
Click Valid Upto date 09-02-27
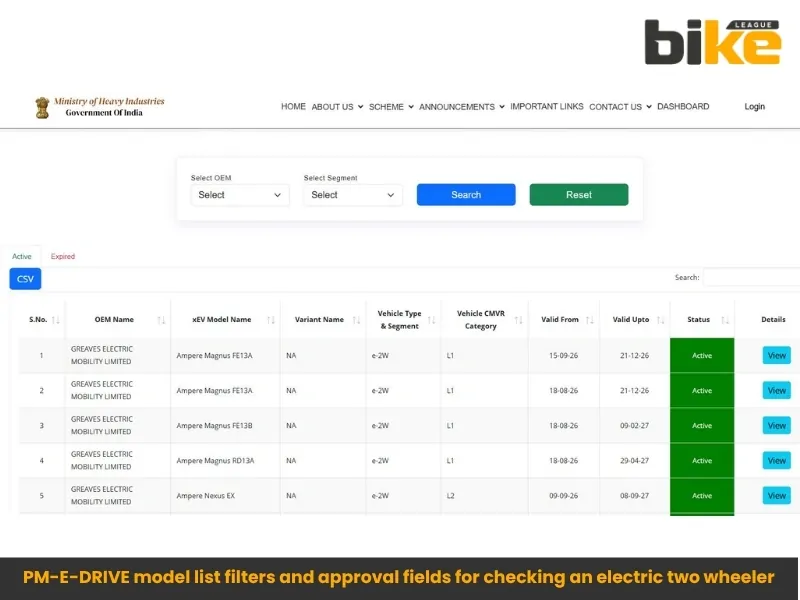[634, 426]
